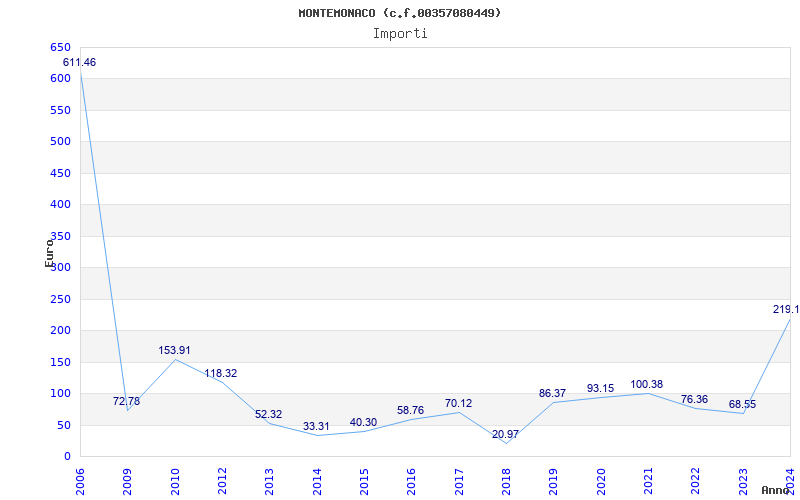800x500 pixels.
Task: Click the 2018 x-axis year label
Action: (x=506, y=481)
